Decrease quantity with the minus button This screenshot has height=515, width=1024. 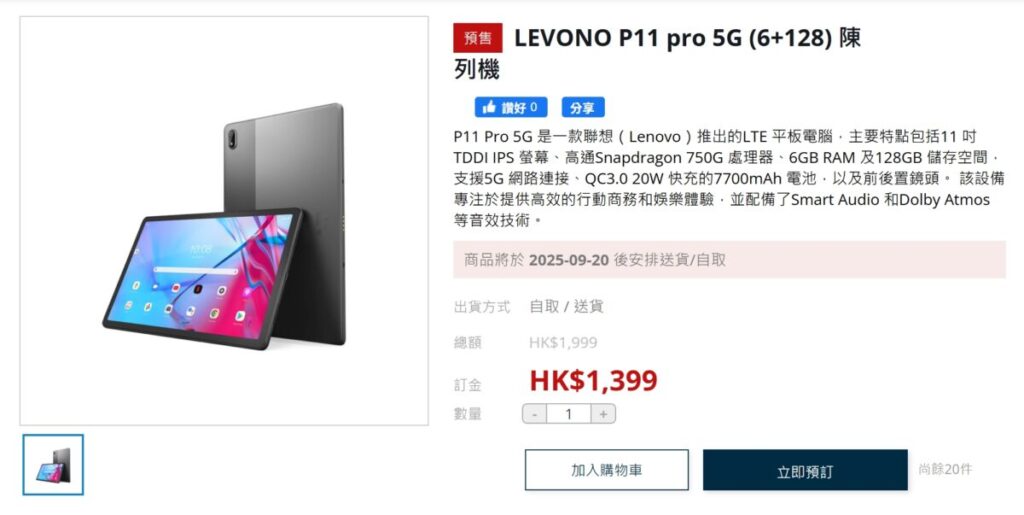click(x=535, y=414)
